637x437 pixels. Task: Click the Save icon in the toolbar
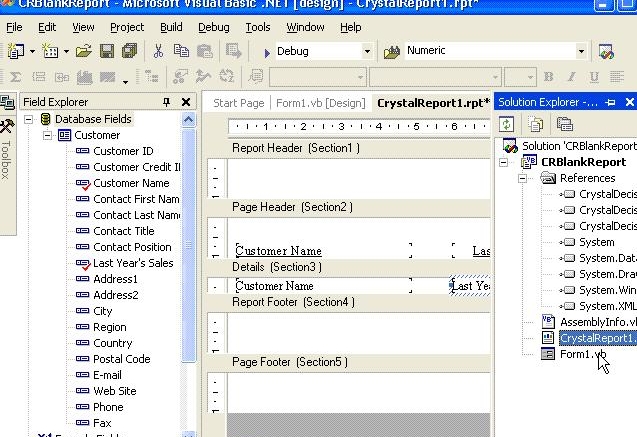click(107, 51)
